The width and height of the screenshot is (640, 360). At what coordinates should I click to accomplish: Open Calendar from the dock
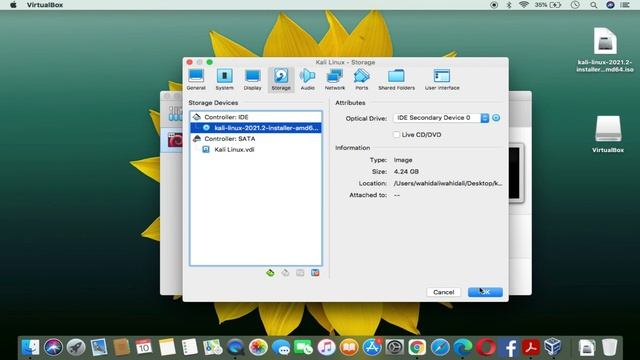click(x=144, y=347)
